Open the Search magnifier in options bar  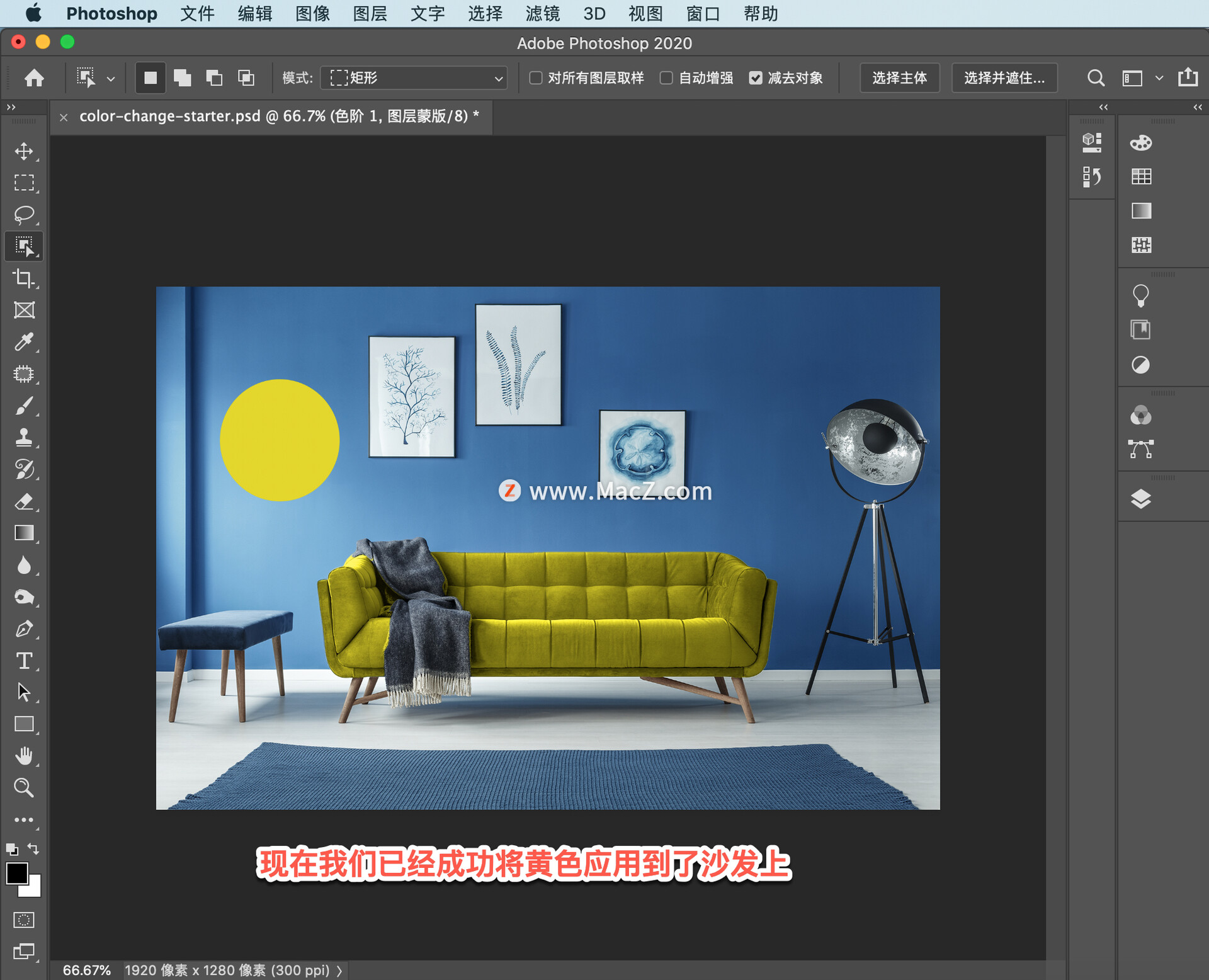click(x=1096, y=78)
